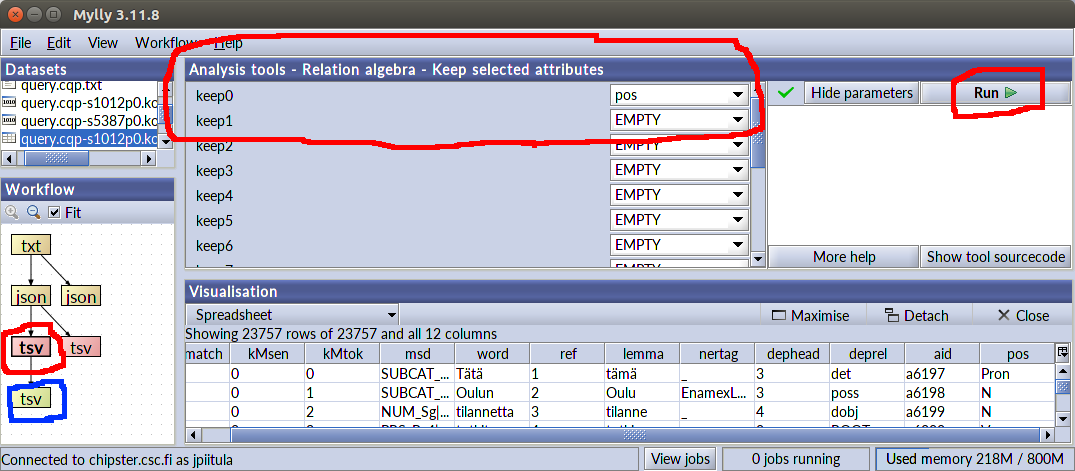This screenshot has height=471, width=1075.
Task: Click the View jobs button
Action: point(679,459)
